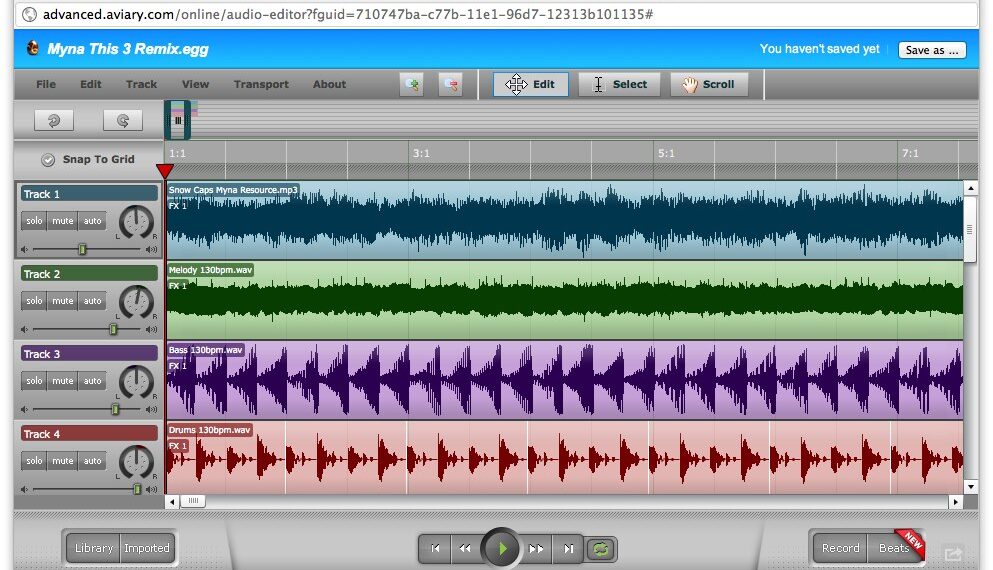This screenshot has height=570, width=993.
Task: Open the File menu
Action: coord(46,85)
